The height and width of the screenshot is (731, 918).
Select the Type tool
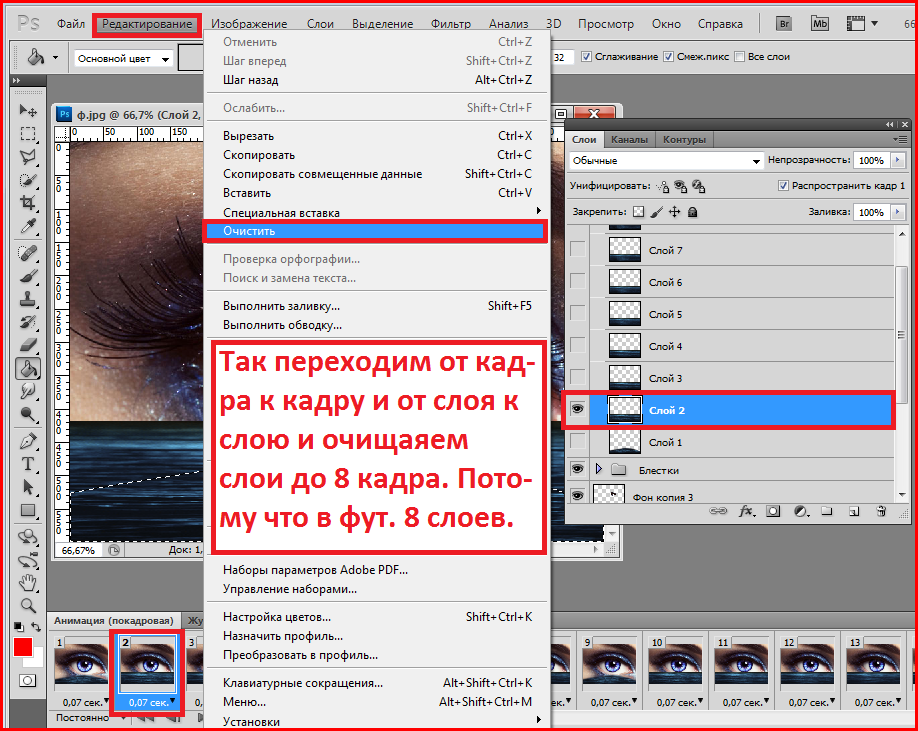[x=28, y=464]
